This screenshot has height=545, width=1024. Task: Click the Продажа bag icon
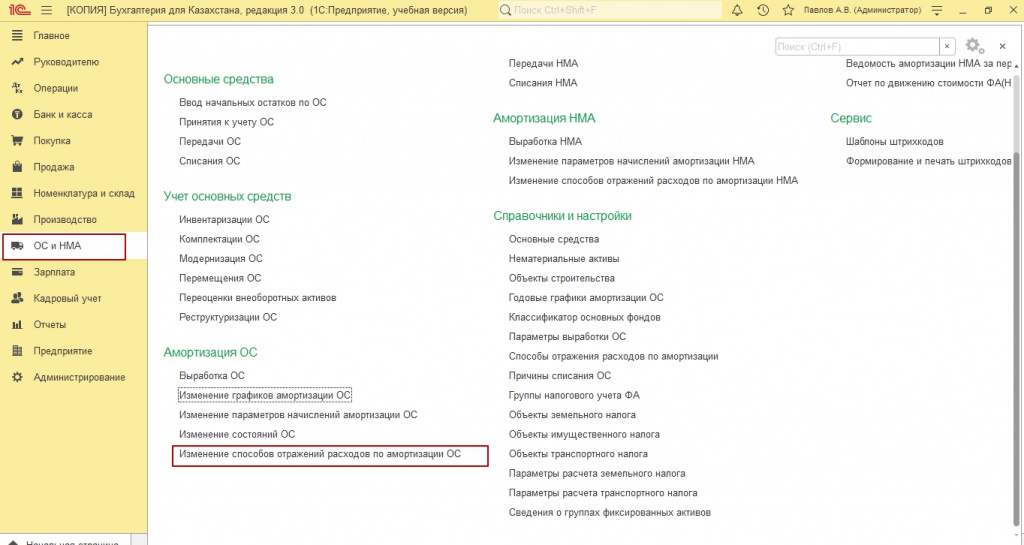point(18,167)
